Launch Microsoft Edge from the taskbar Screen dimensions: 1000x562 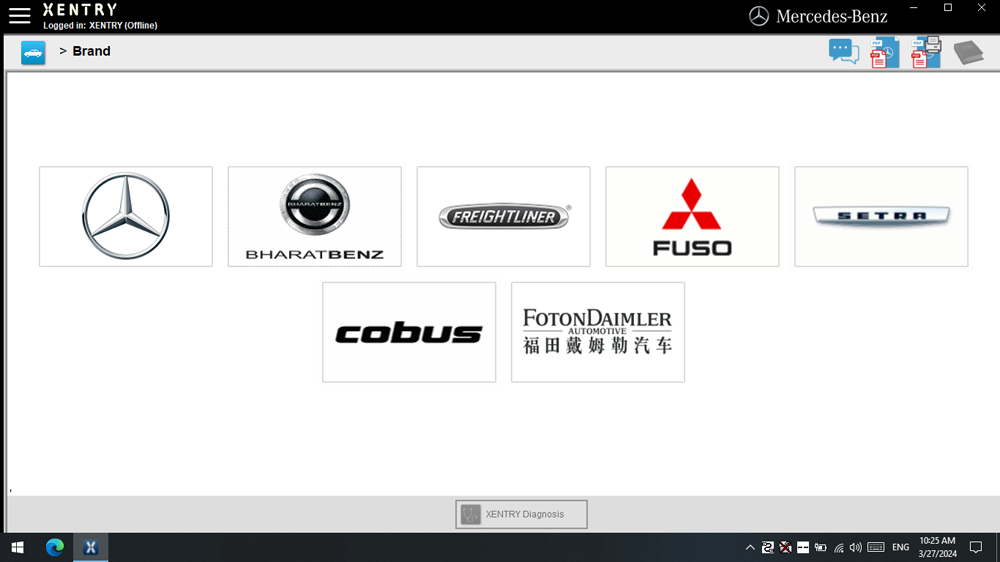coord(55,547)
